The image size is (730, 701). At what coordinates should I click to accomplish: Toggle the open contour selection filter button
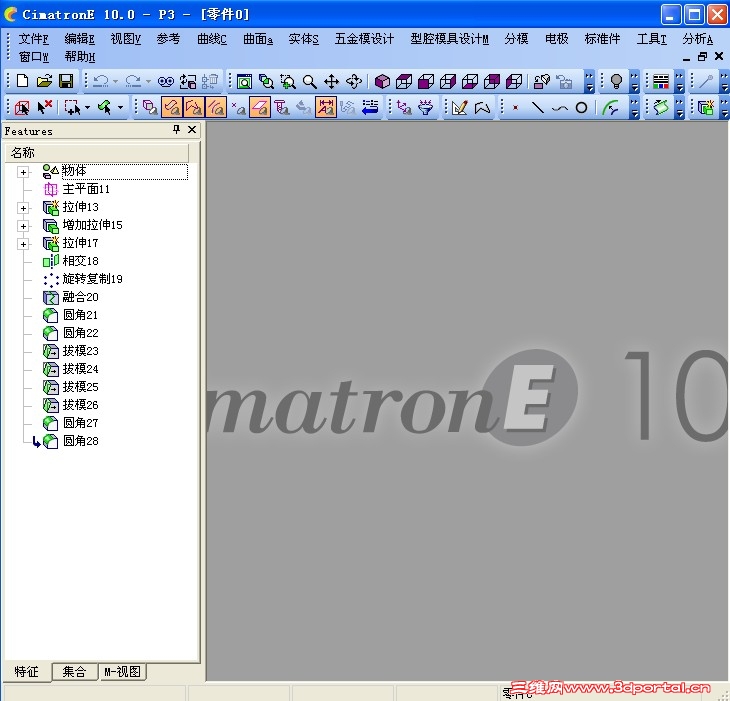pos(194,108)
